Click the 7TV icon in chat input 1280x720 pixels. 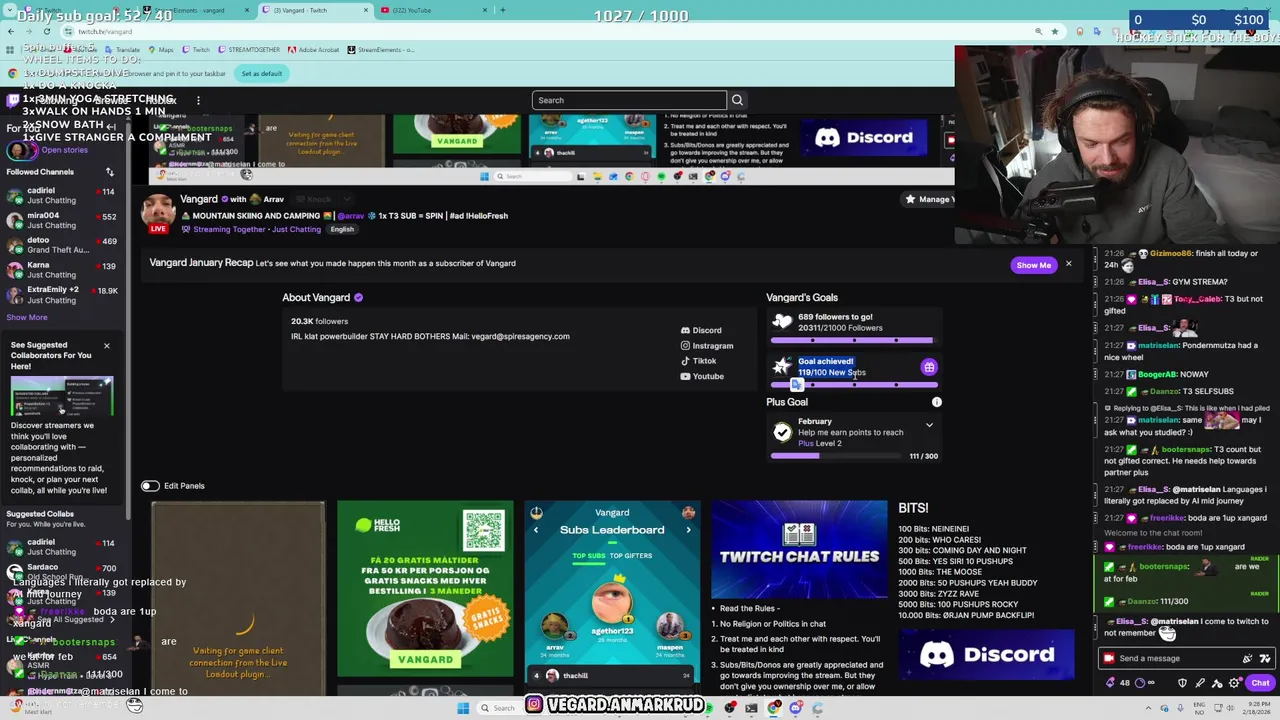tap(1264, 658)
